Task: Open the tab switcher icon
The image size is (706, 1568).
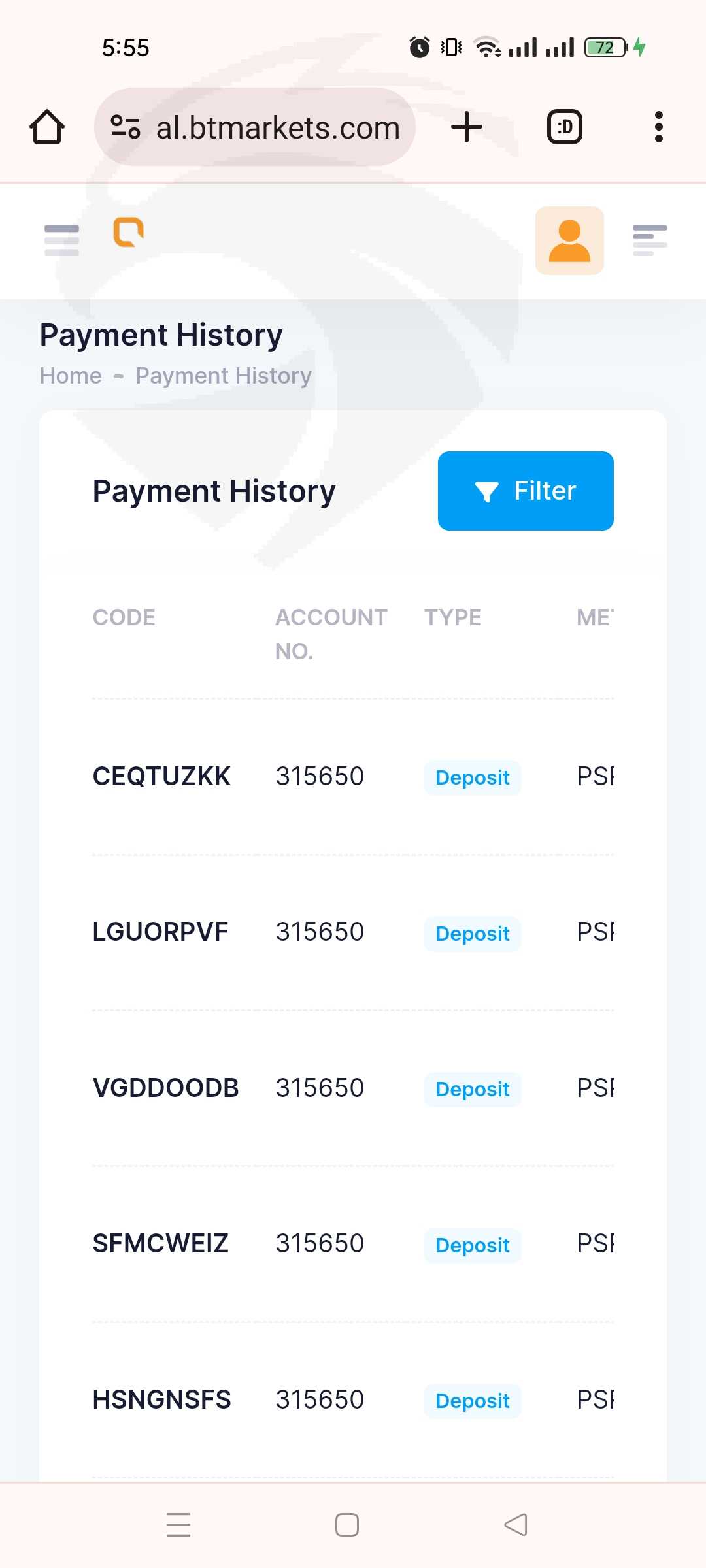Action: (565, 127)
